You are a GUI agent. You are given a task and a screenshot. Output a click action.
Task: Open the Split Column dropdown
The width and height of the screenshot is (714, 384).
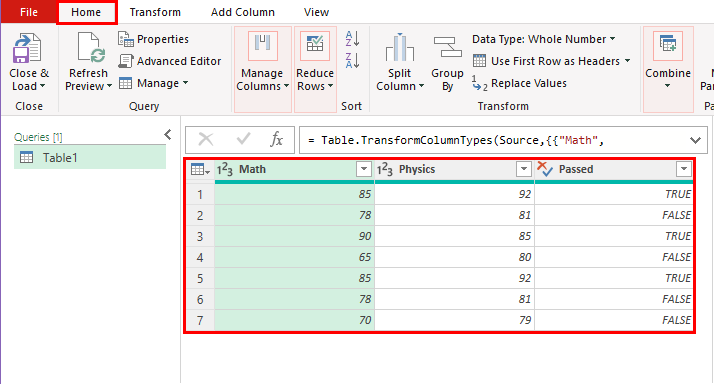click(x=421, y=86)
